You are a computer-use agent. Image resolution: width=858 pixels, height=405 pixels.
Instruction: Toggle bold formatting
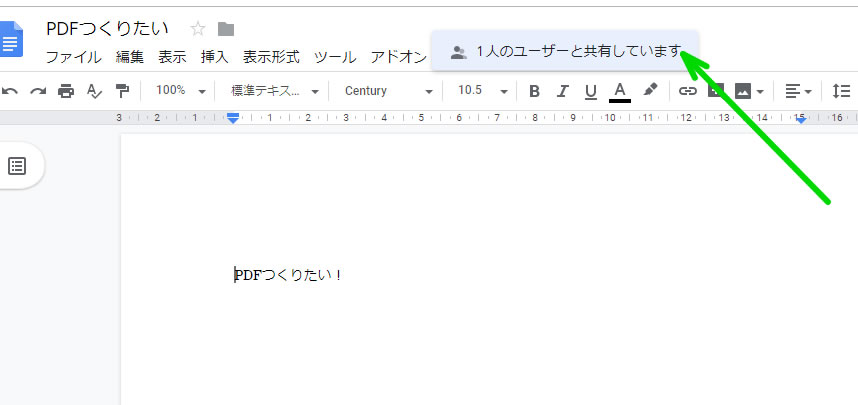[534, 91]
